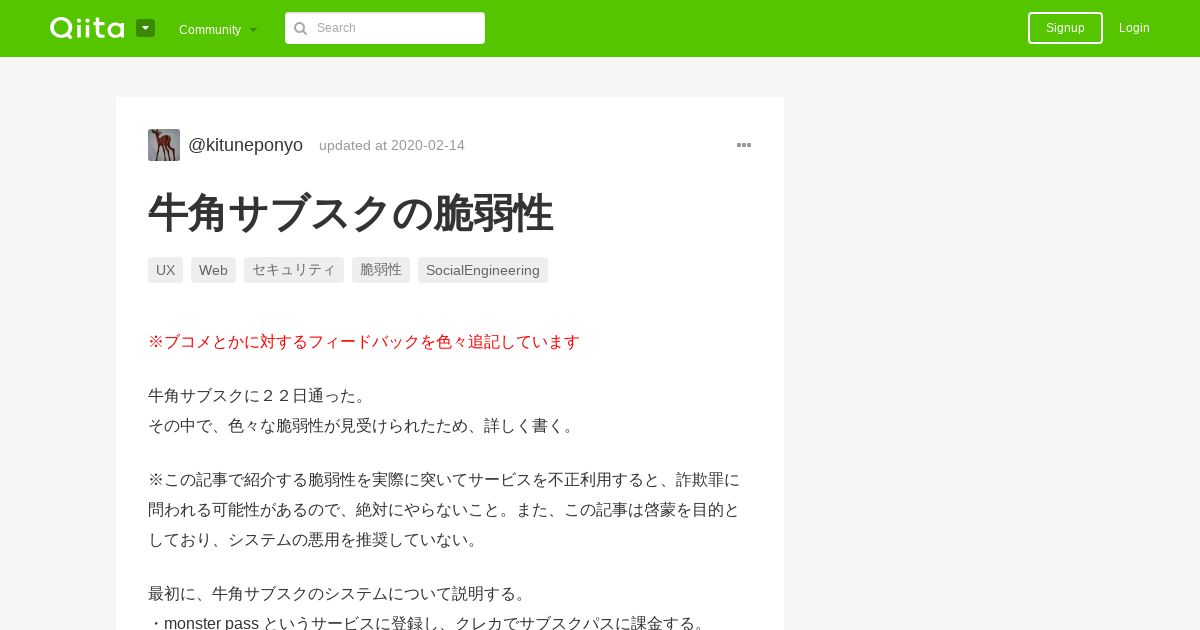This screenshot has height=630, width=1200.
Task: Select the 脆弱性 tag
Action: tap(381, 270)
